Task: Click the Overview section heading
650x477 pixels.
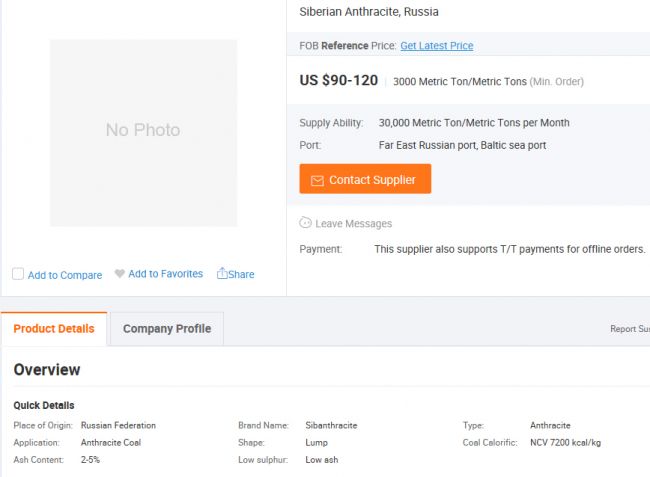Action: 47,370
